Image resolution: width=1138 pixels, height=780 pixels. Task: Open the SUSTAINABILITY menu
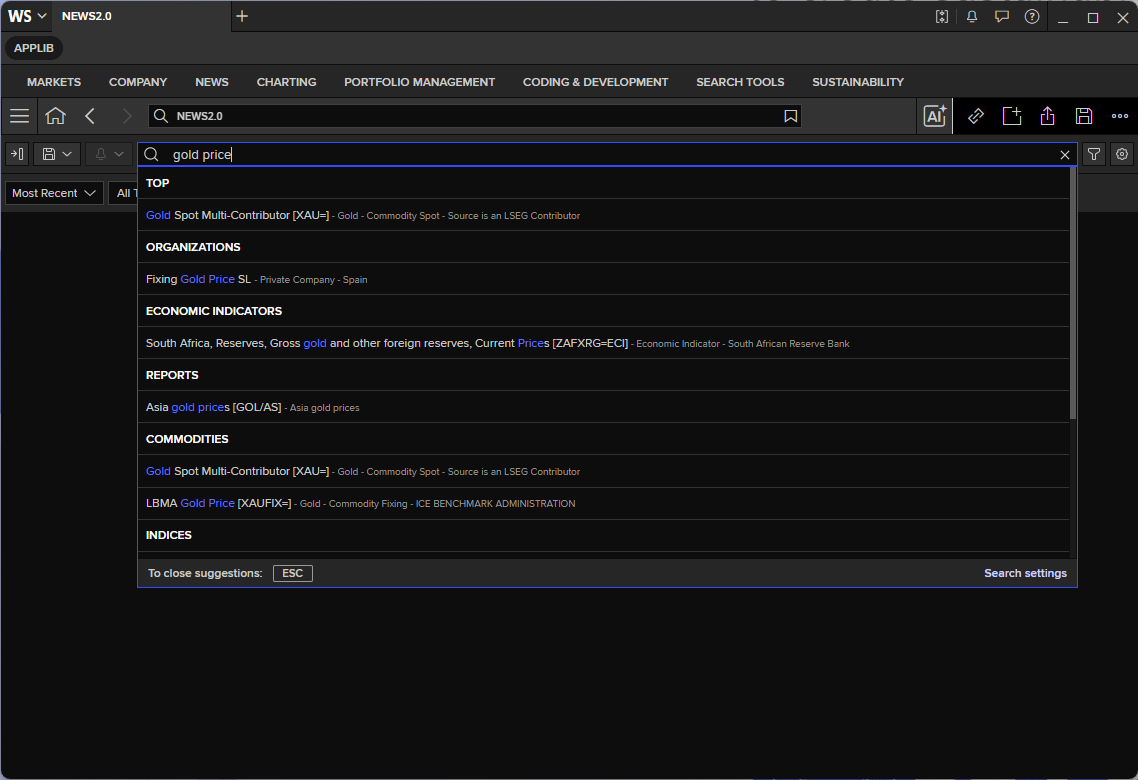coord(858,82)
